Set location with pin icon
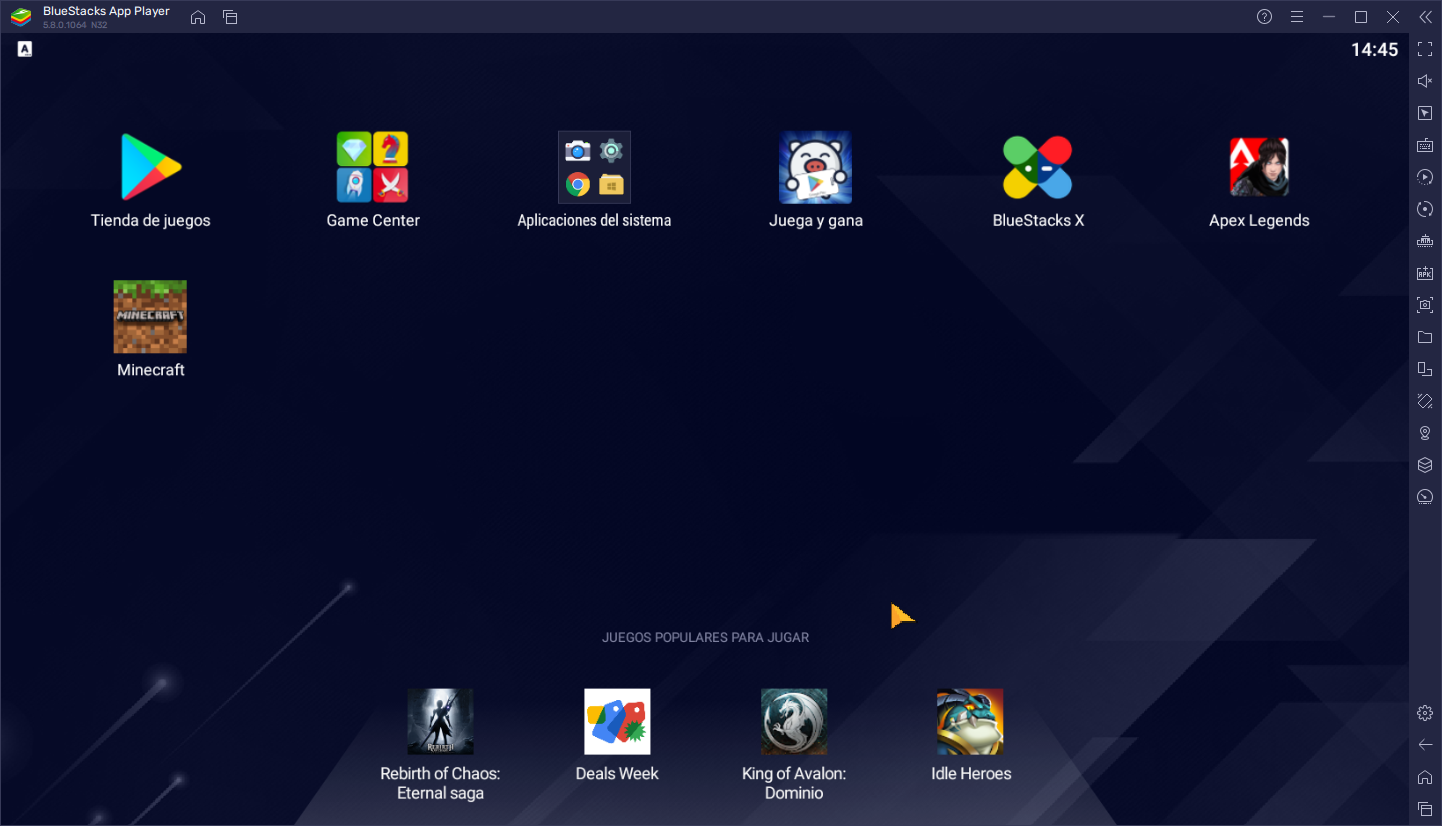The image size is (1442, 826). pyautogui.click(x=1425, y=433)
